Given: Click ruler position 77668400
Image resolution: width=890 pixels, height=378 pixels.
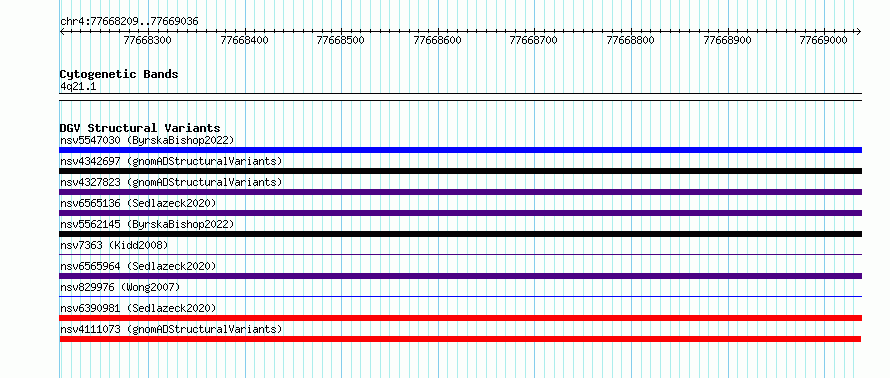Looking at the screenshot, I should tap(245, 40).
